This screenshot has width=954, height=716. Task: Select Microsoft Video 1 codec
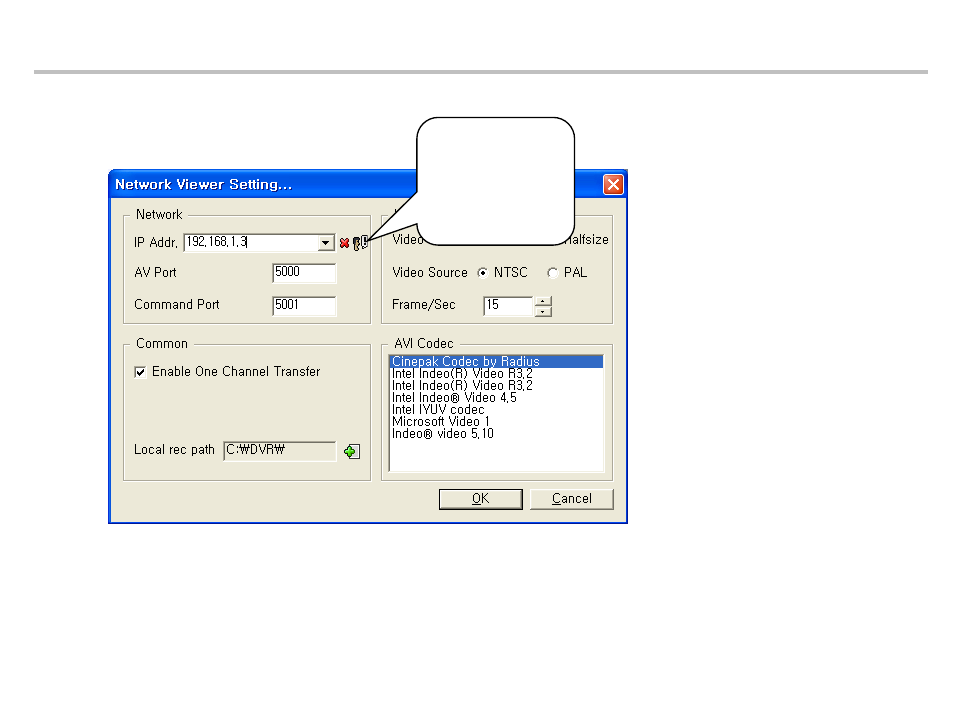pyautogui.click(x=496, y=422)
